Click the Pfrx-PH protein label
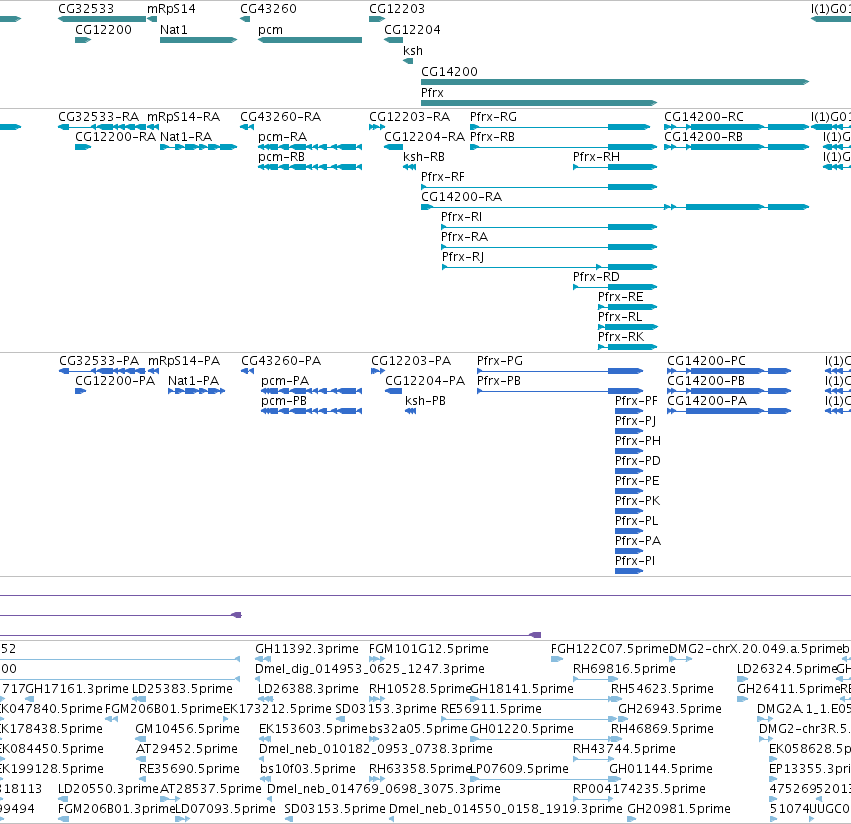Image resolution: width=851 pixels, height=824 pixels. [638, 441]
